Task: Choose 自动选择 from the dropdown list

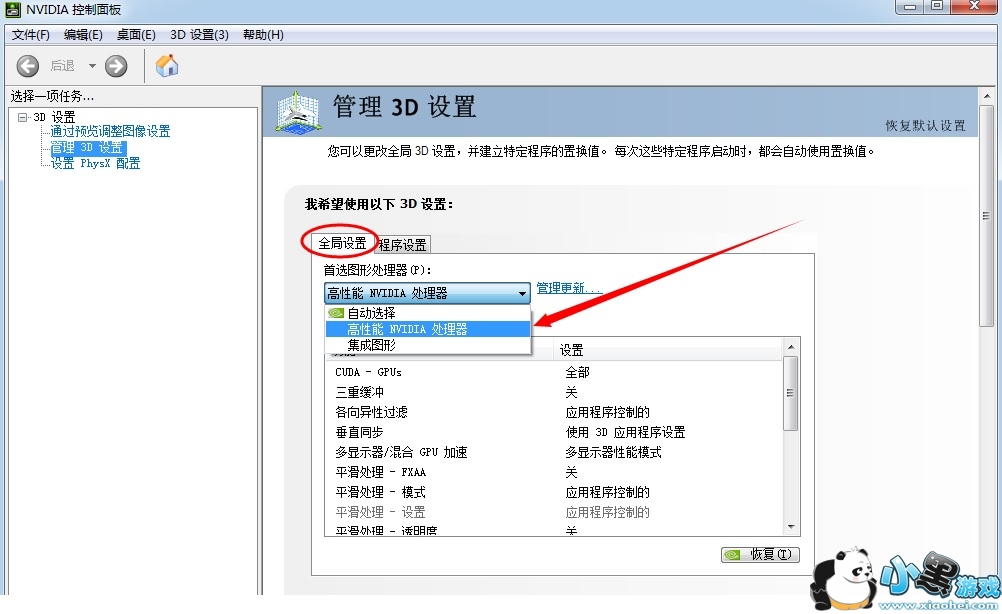Action: (428, 313)
